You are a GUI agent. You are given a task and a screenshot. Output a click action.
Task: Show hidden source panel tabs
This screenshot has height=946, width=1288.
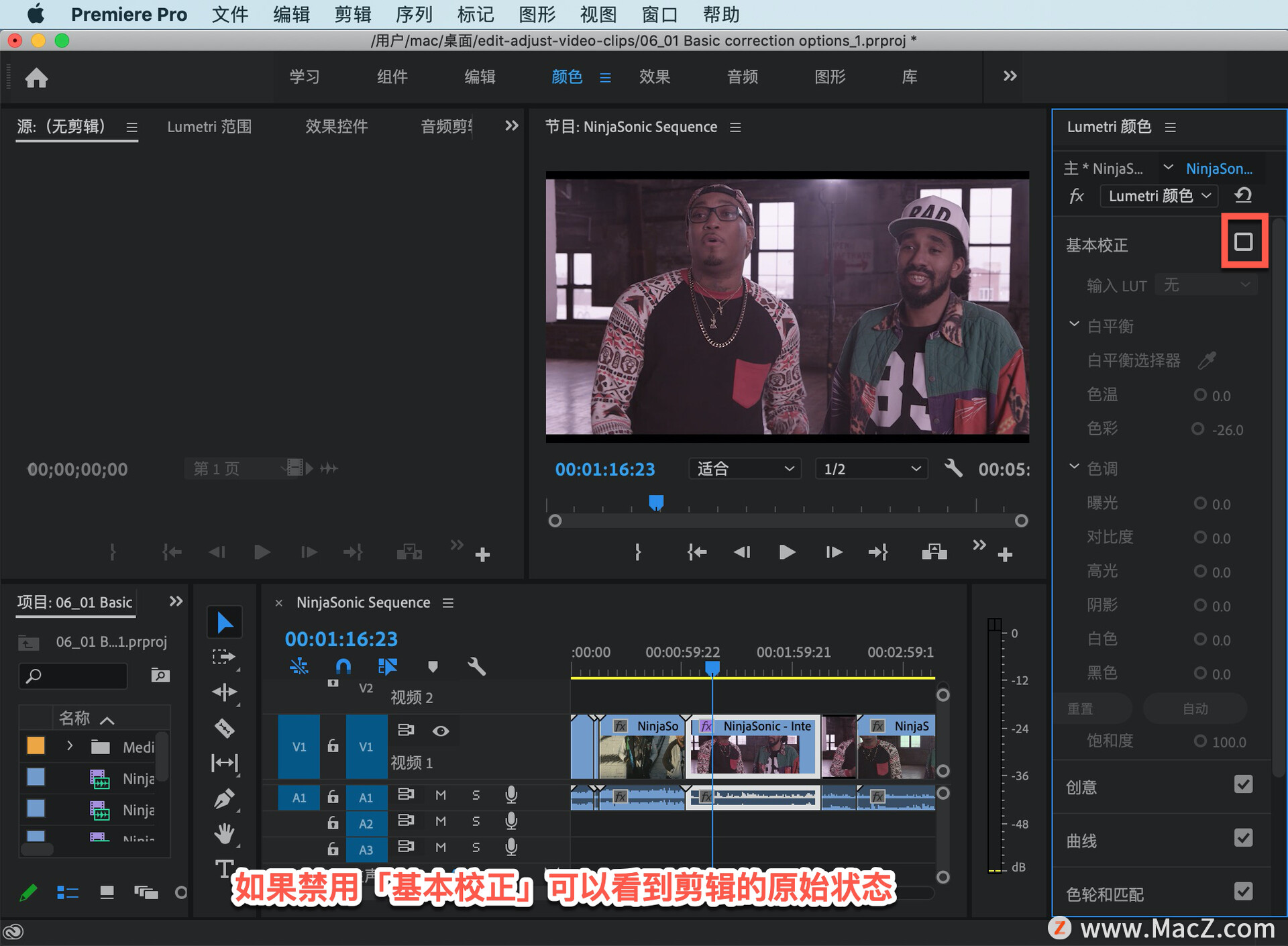(x=512, y=125)
